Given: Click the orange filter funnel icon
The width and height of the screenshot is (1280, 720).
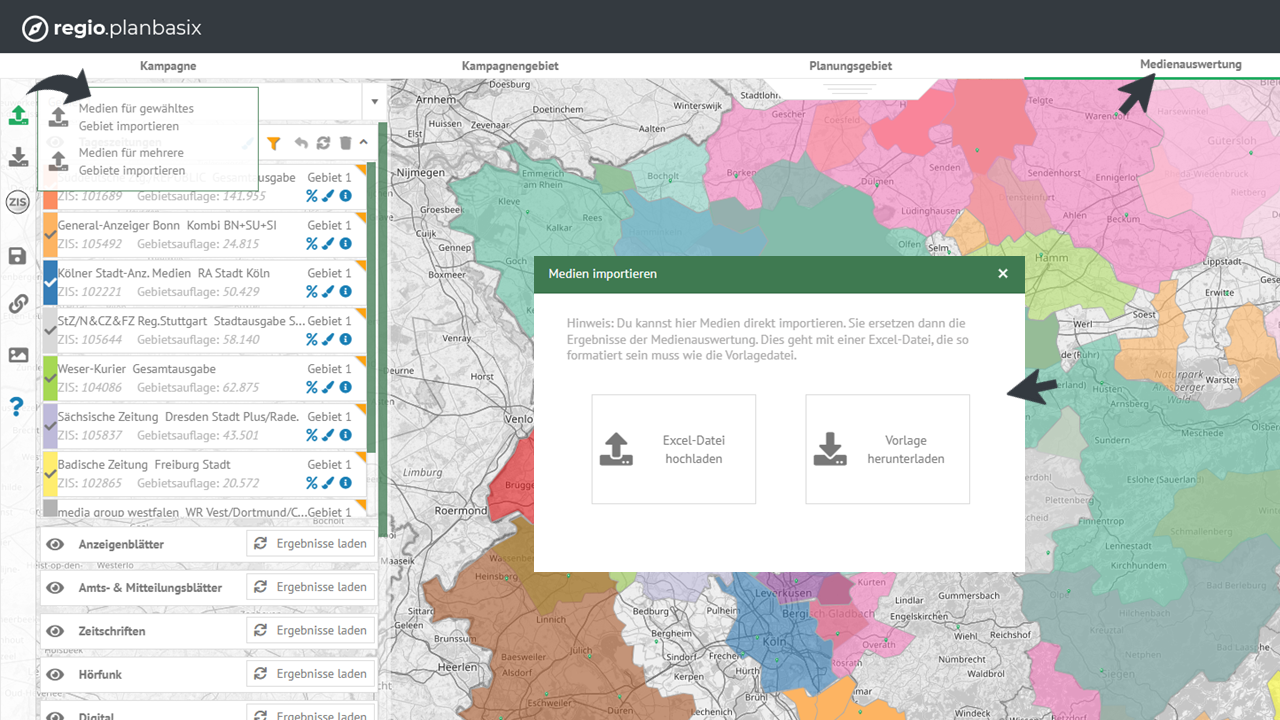Looking at the screenshot, I should point(274,144).
